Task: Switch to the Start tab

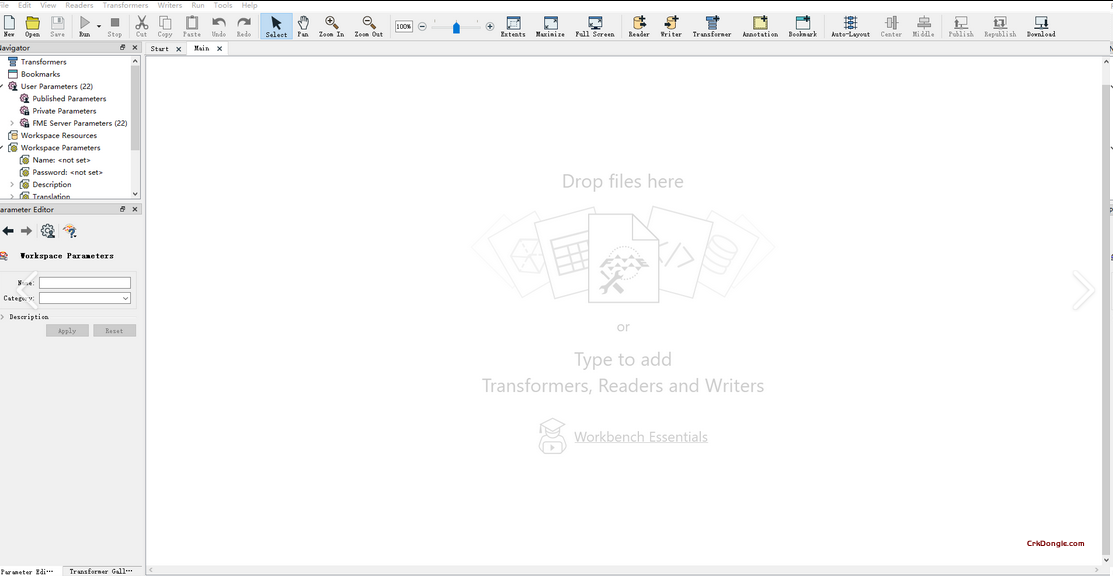Action: click(x=158, y=47)
